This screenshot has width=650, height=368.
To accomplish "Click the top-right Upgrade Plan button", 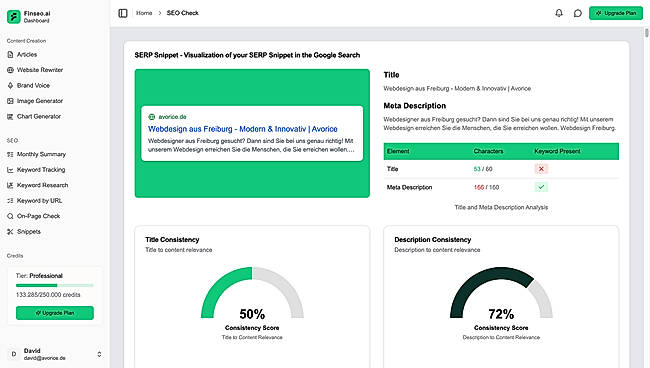I will (616, 13).
